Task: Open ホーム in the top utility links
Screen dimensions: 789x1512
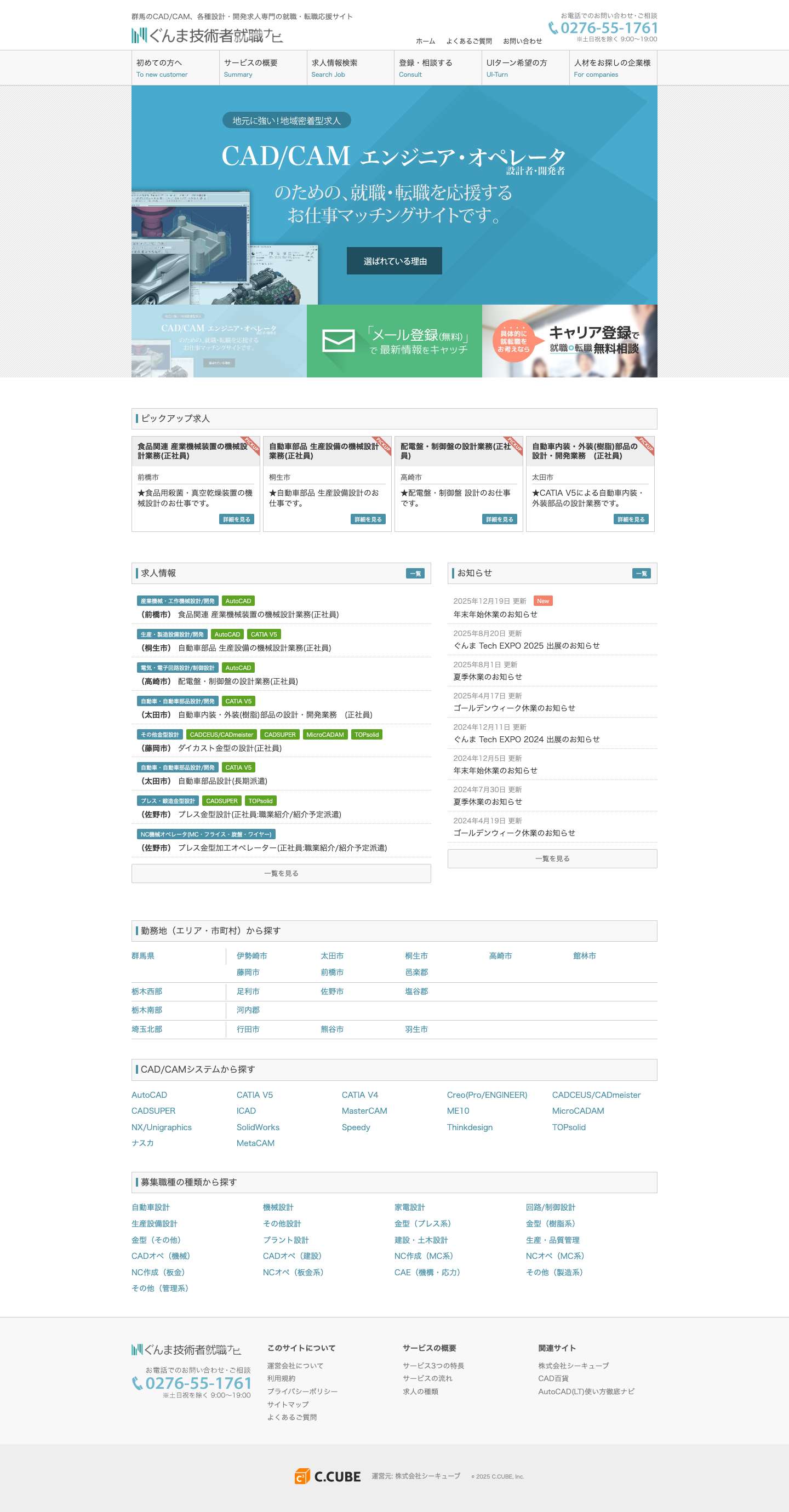Action: pos(426,41)
